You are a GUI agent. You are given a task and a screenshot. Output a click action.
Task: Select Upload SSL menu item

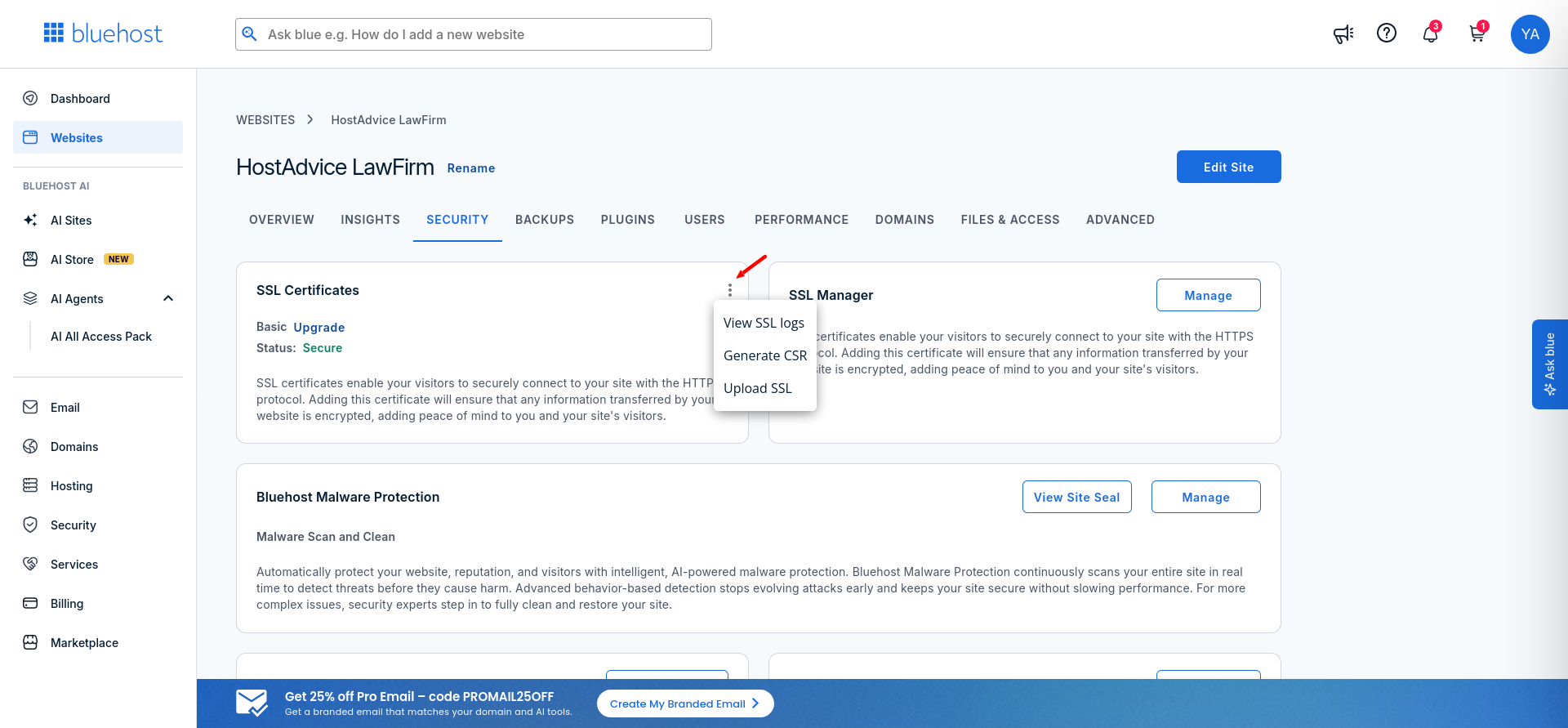tap(764, 388)
